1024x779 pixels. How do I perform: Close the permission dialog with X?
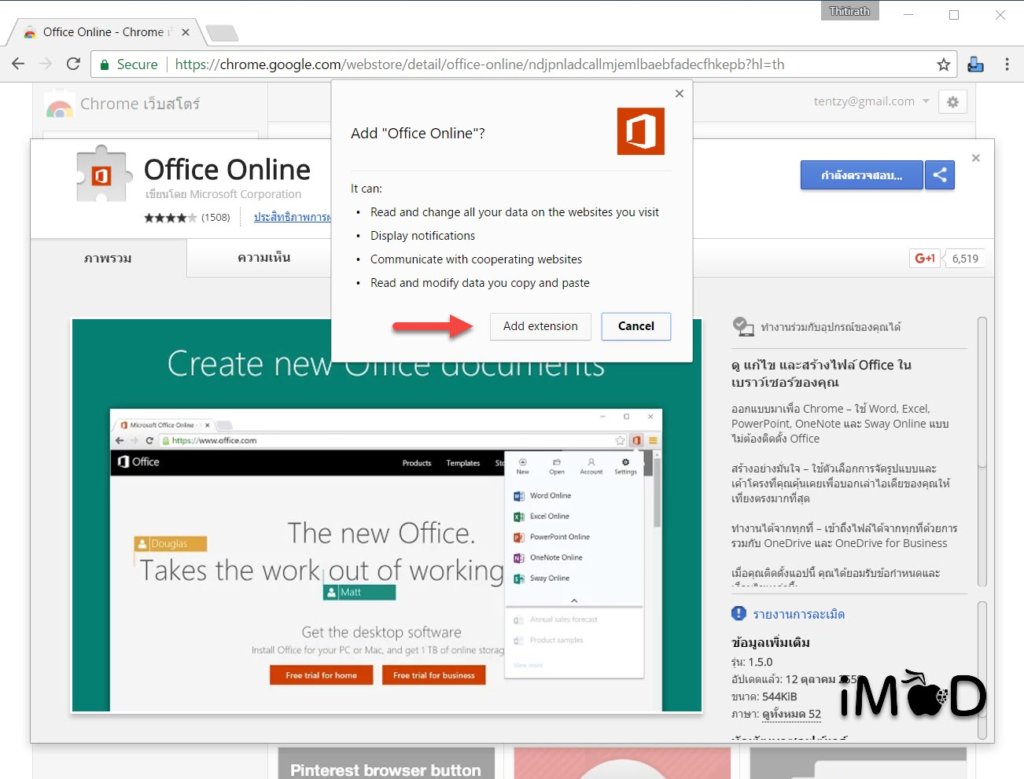[x=679, y=94]
